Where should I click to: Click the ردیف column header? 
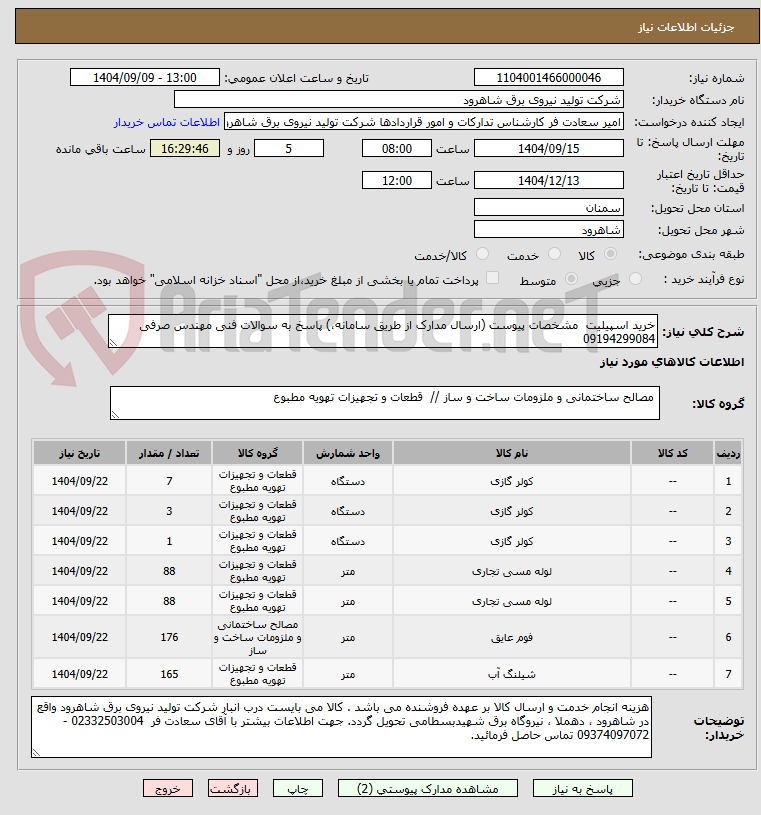coord(728,453)
